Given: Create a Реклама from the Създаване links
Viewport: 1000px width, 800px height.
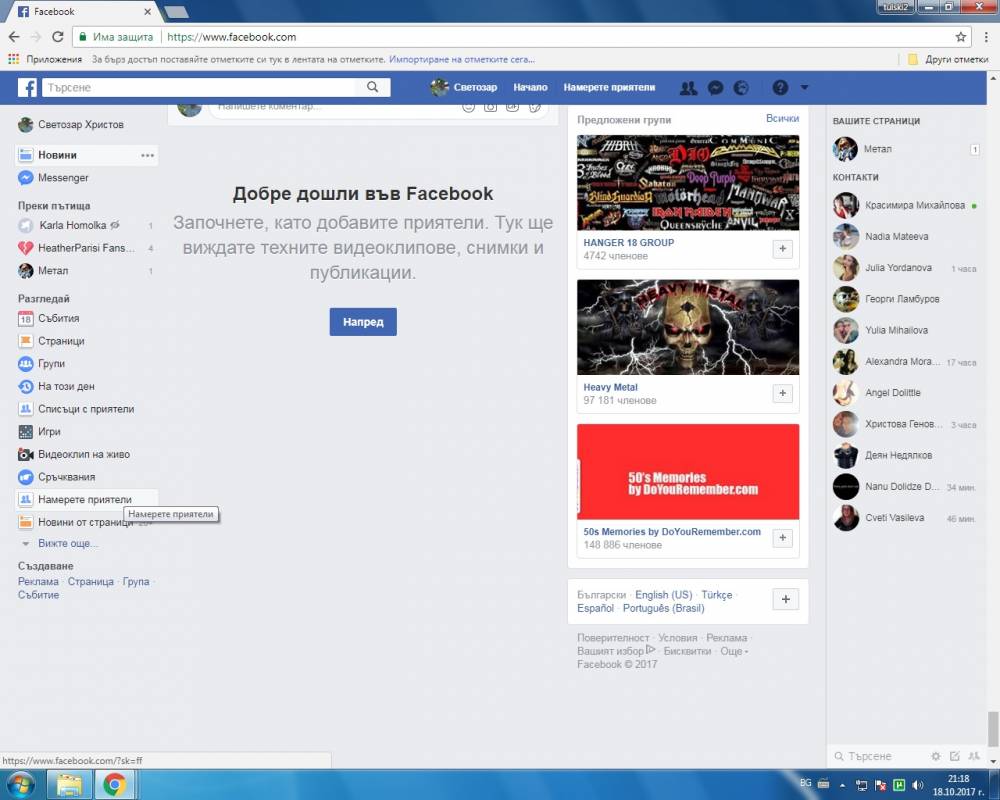Looking at the screenshot, I should (x=38, y=581).
